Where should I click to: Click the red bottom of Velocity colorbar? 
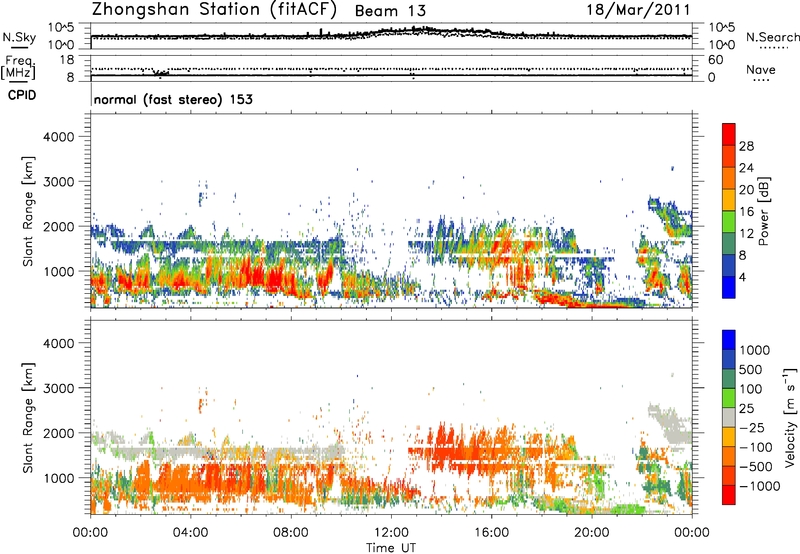point(729,495)
